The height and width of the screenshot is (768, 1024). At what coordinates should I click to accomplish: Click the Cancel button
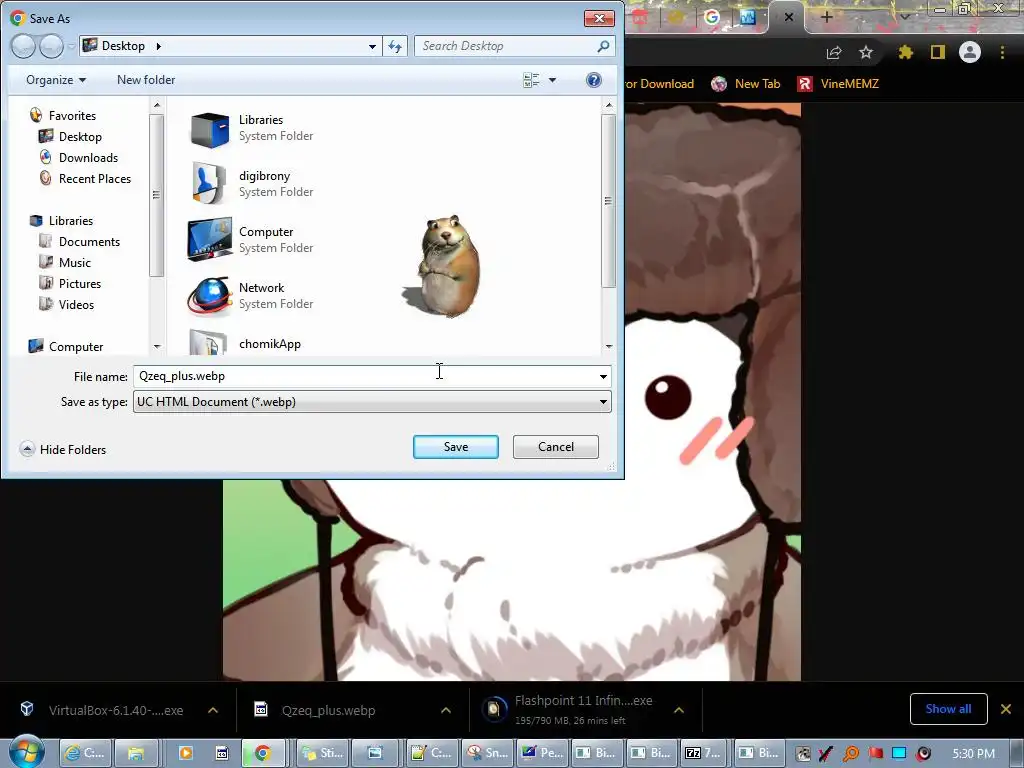point(556,447)
